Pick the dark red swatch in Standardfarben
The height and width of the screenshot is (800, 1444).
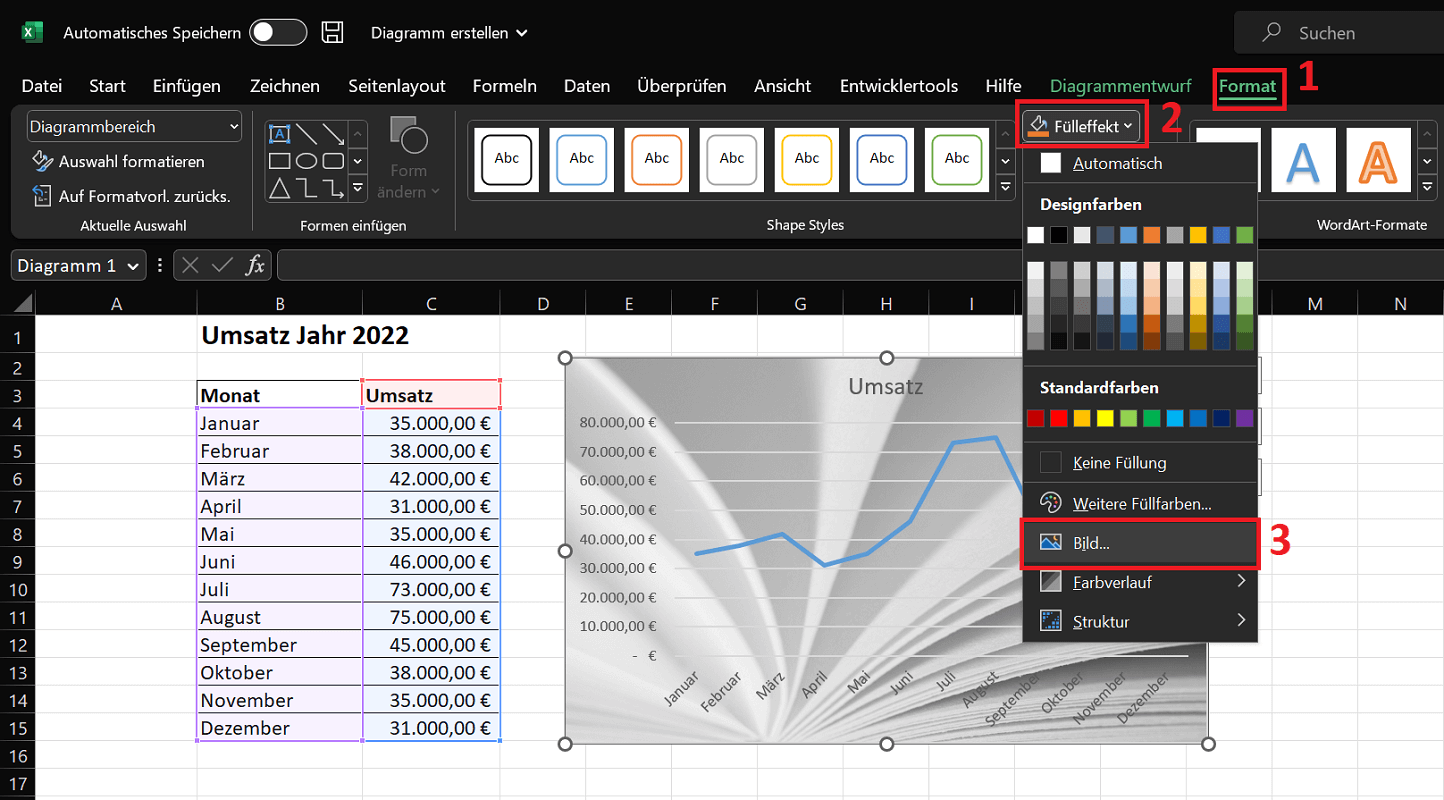click(1035, 417)
